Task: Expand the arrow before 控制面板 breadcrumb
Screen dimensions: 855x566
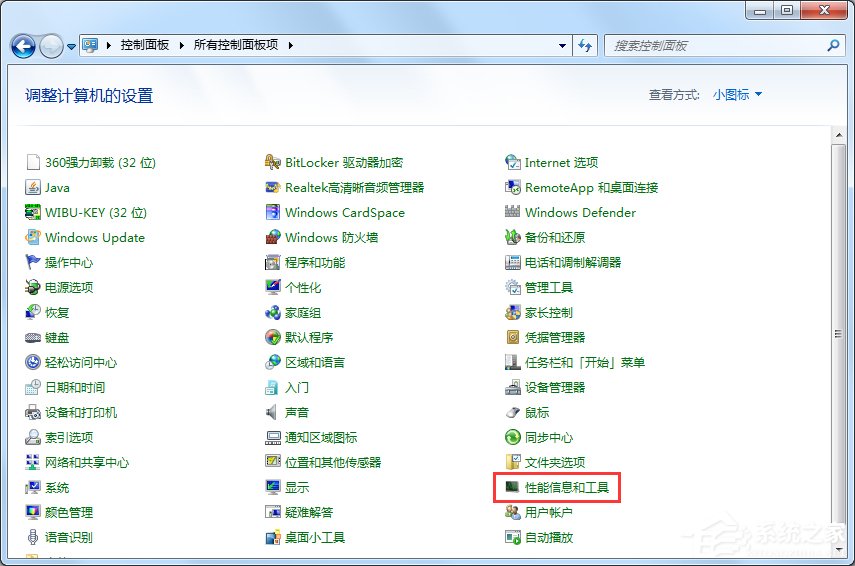Action: tap(109, 45)
